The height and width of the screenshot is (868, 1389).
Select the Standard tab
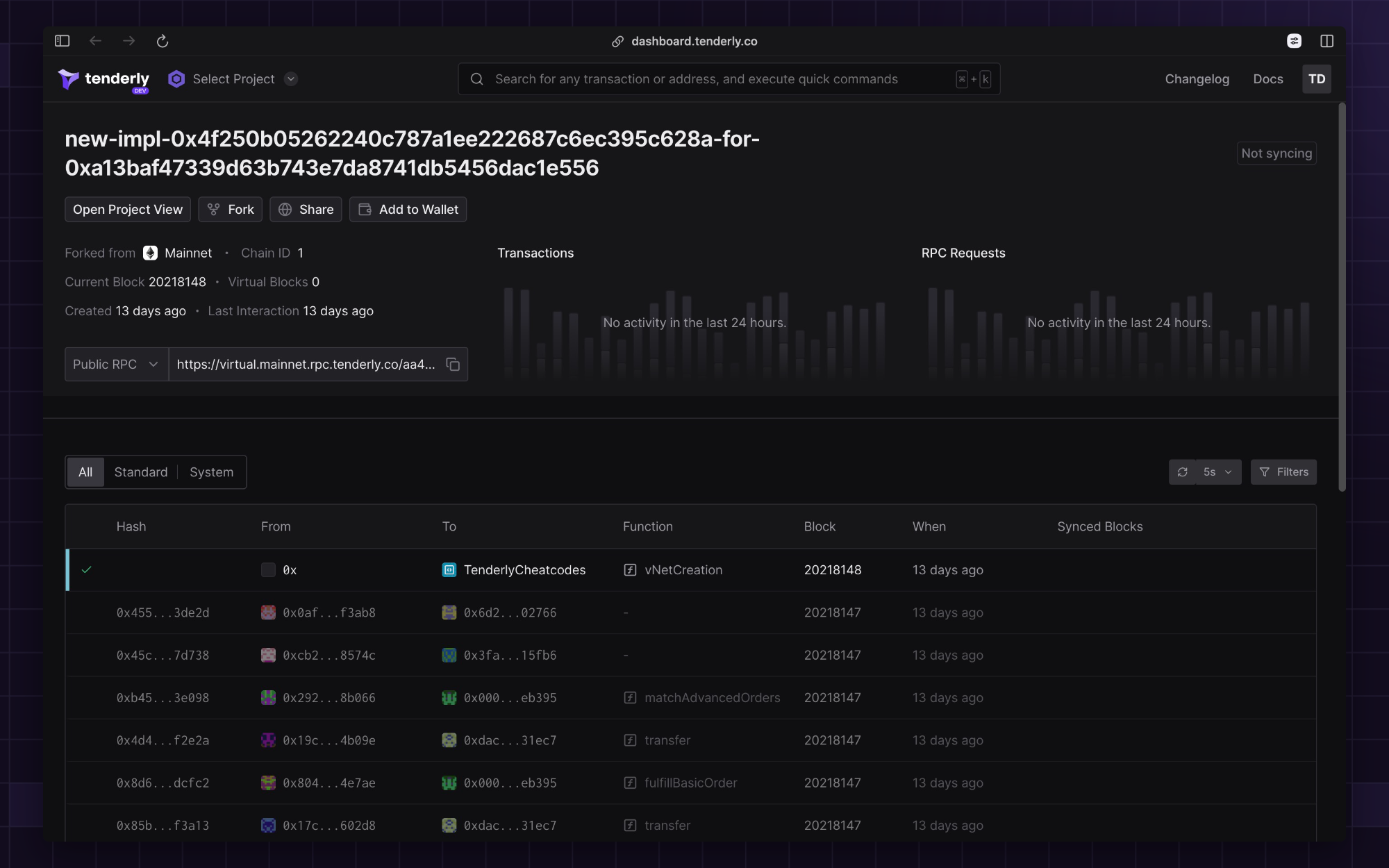[x=140, y=471]
